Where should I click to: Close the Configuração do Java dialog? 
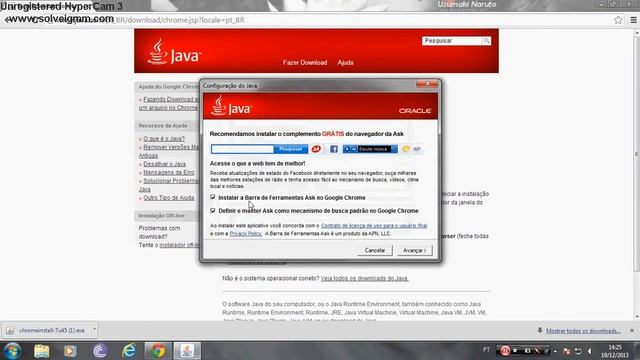tap(427, 83)
